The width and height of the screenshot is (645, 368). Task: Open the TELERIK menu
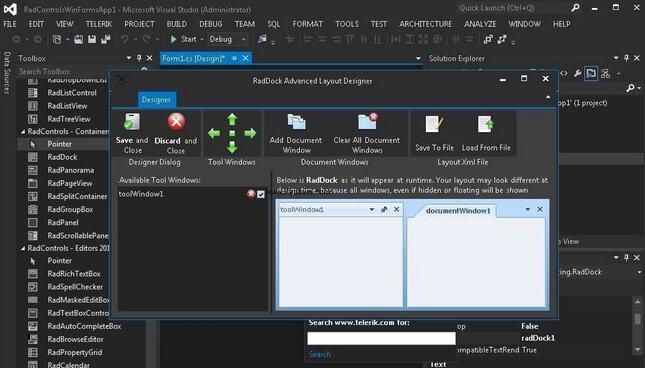99,24
